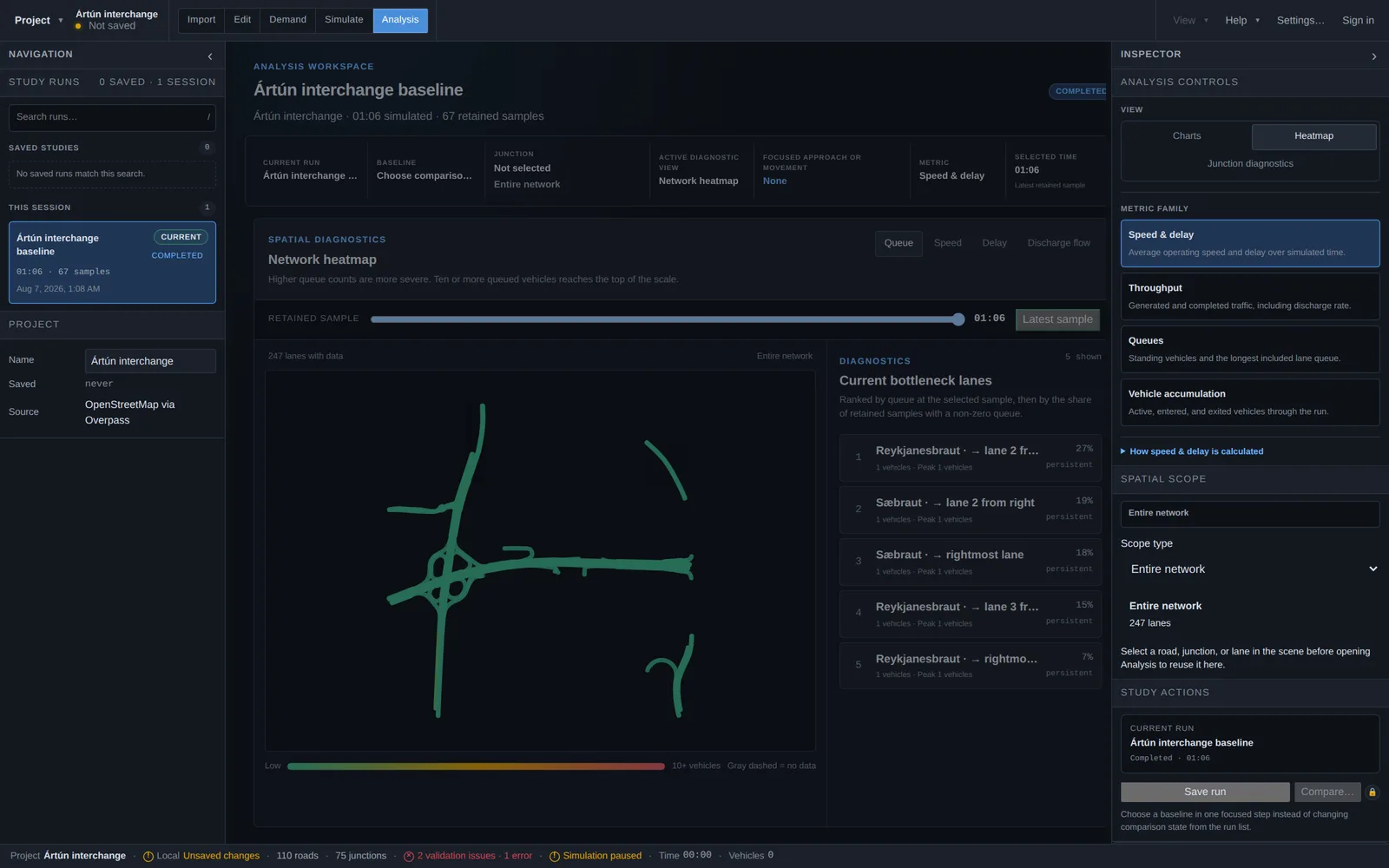This screenshot has width=1389, height=868.
Task: Click the Compare… button
Action: click(1327, 792)
